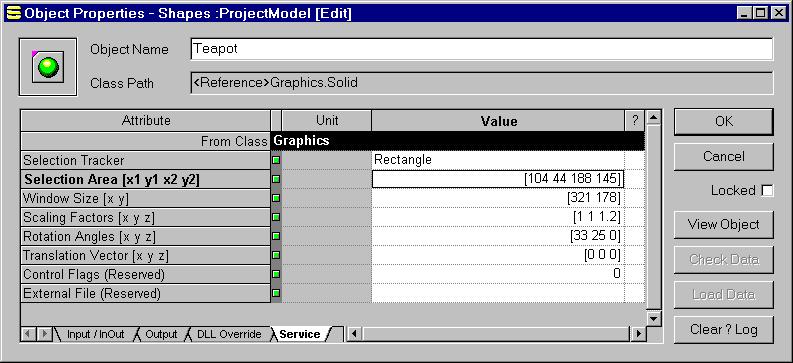The width and height of the screenshot is (793, 363).
Task: Click Window Size value [321 178]
Action: click(x=498, y=198)
